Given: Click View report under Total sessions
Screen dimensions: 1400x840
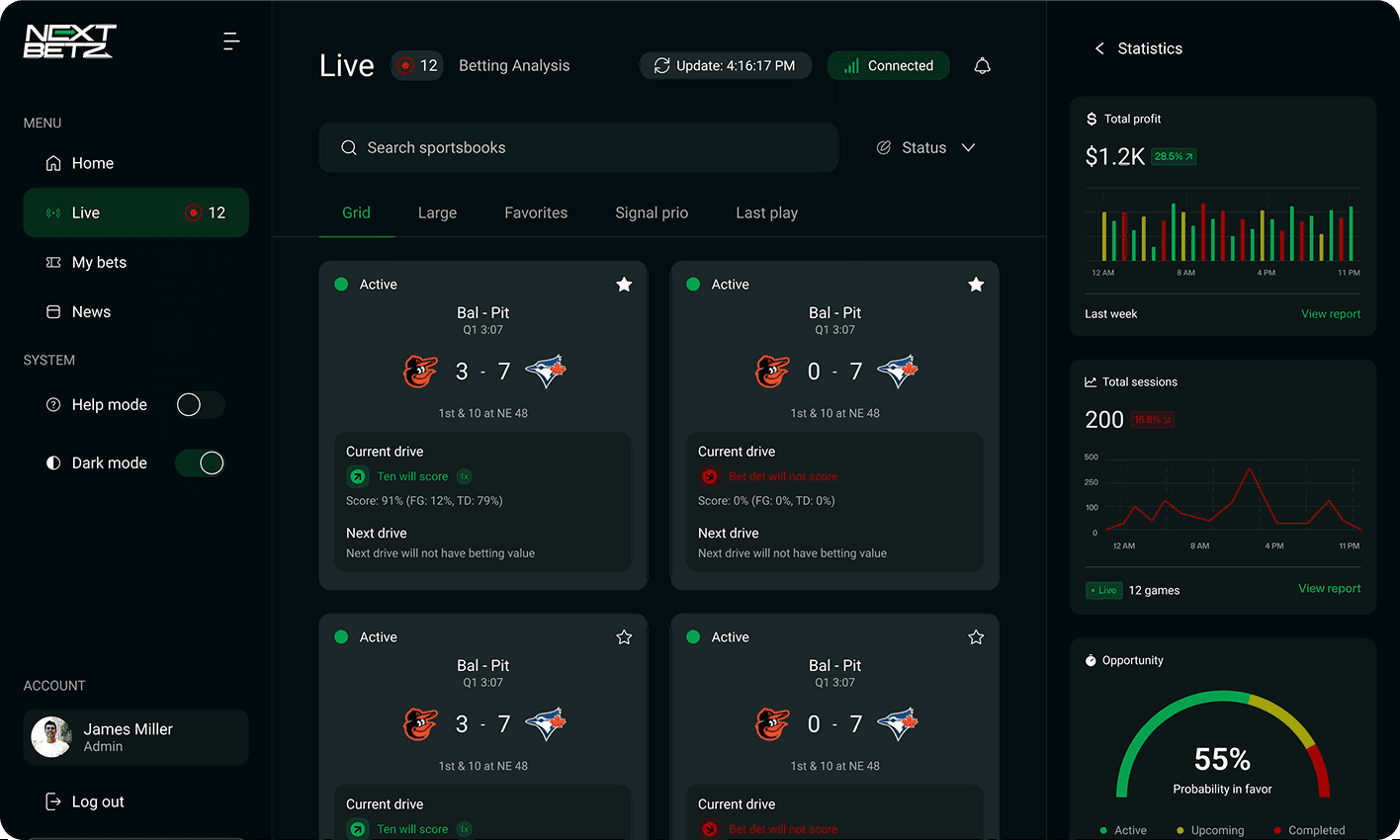Looking at the screenshot, I should point(1329,588).
